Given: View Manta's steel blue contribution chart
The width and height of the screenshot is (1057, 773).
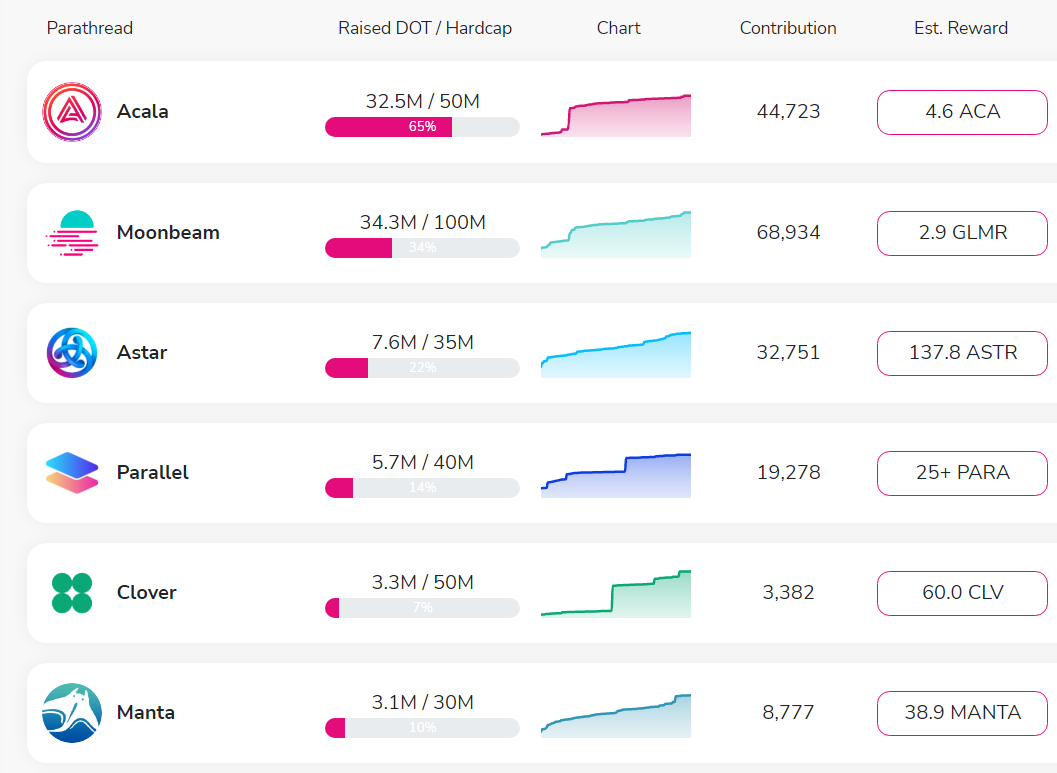Looking at the screenshot, I should tap(615, 716).
